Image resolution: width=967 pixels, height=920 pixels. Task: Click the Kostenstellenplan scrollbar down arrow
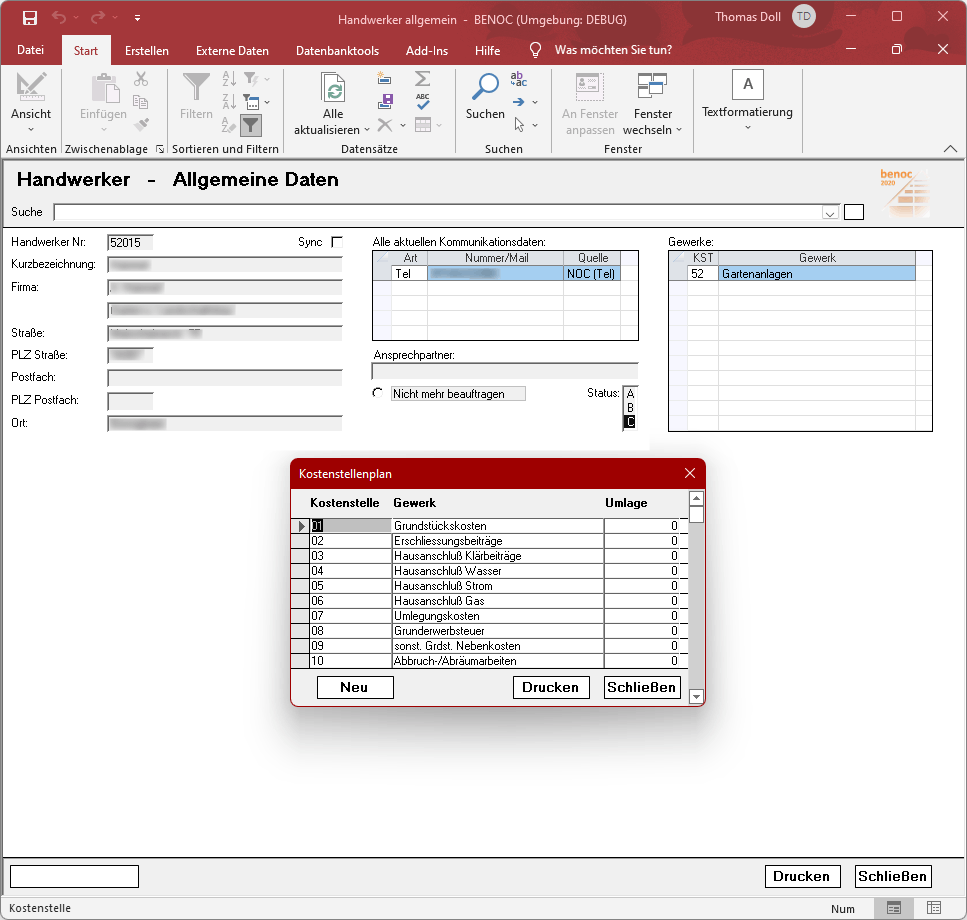coord(697,696)
